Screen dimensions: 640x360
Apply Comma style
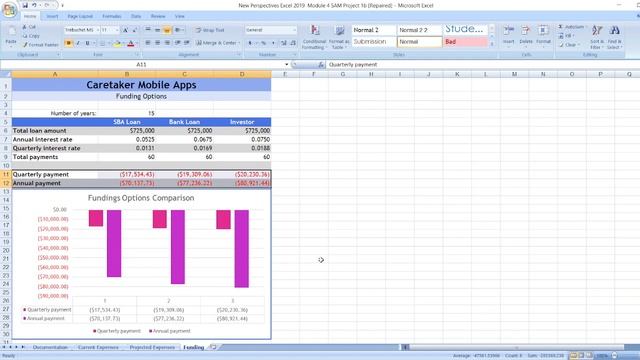[273, 43]
